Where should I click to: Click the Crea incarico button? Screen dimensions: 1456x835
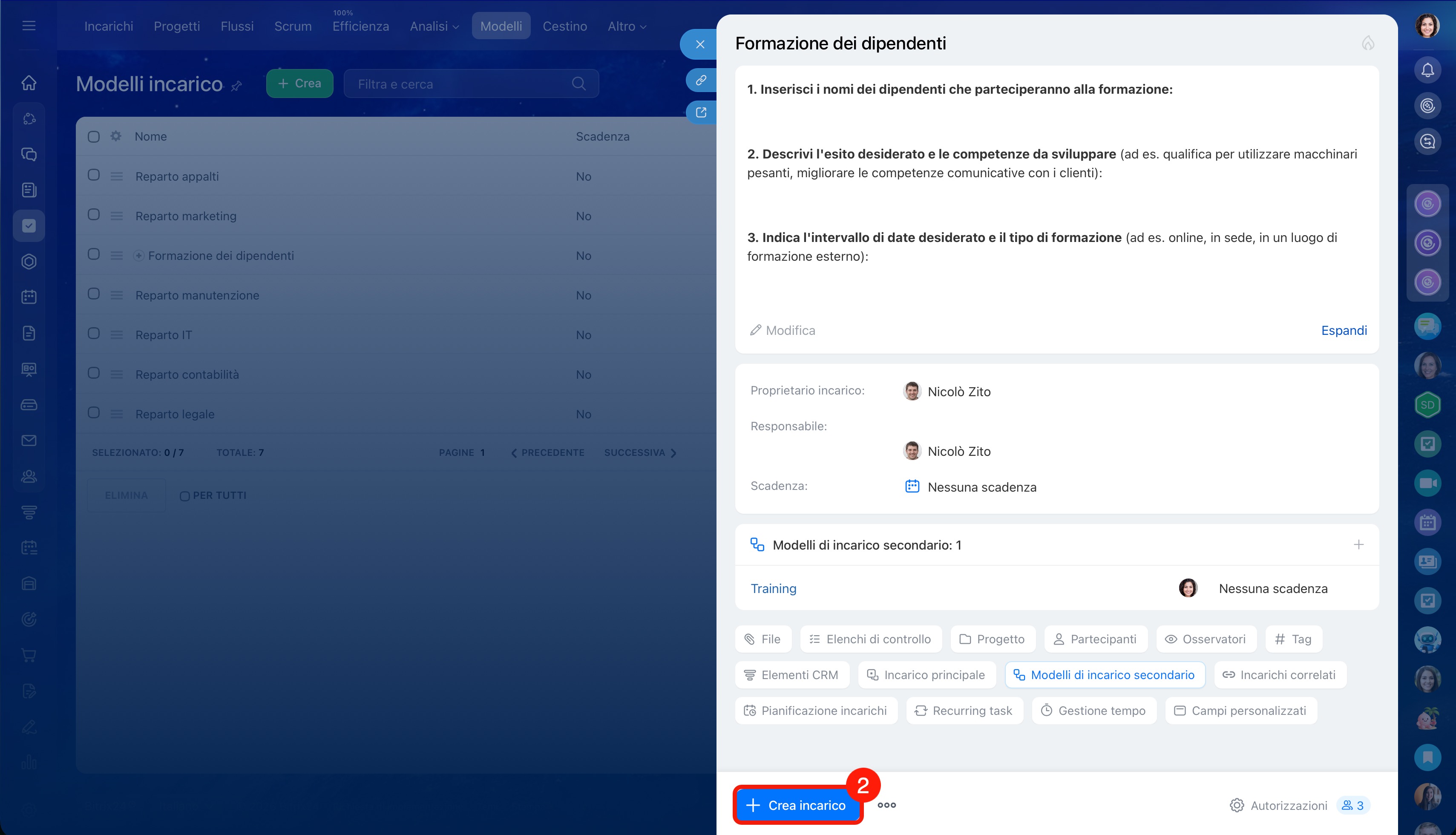tap(798, 805)
